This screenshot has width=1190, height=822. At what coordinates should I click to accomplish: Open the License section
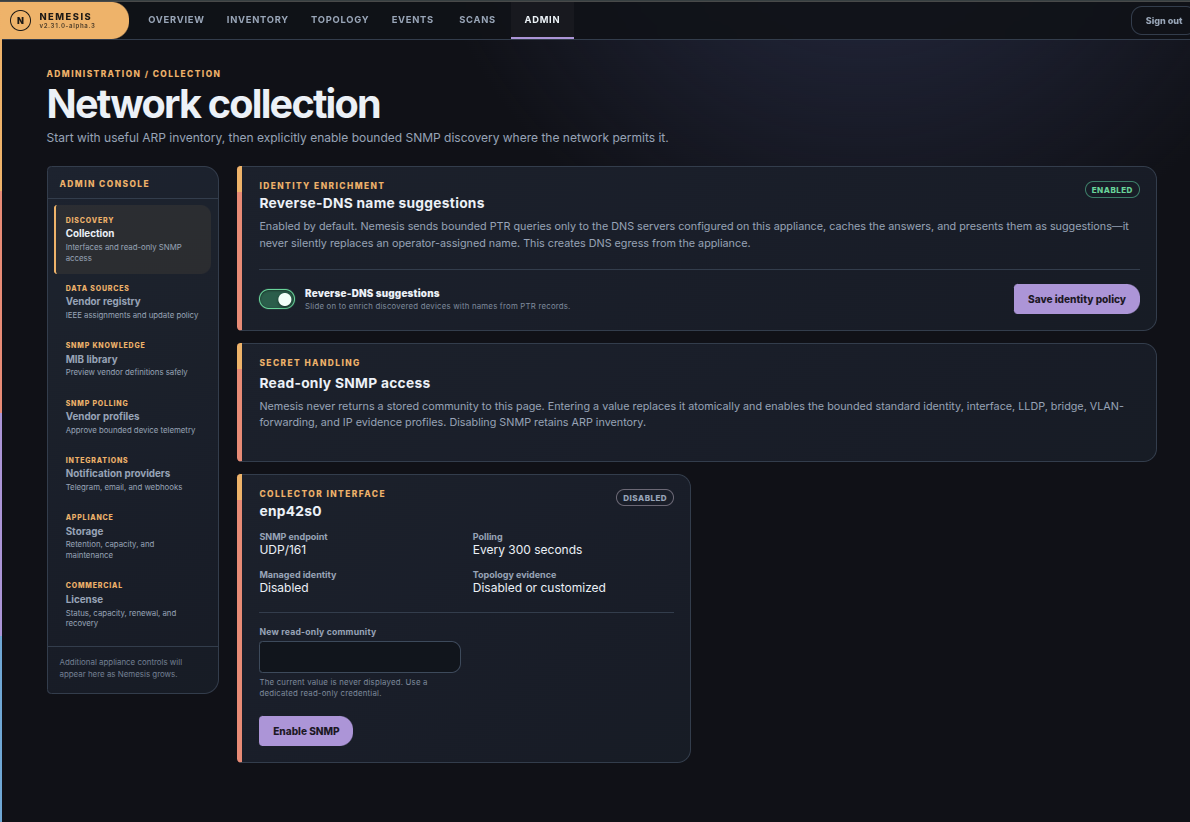pos(133,604)
